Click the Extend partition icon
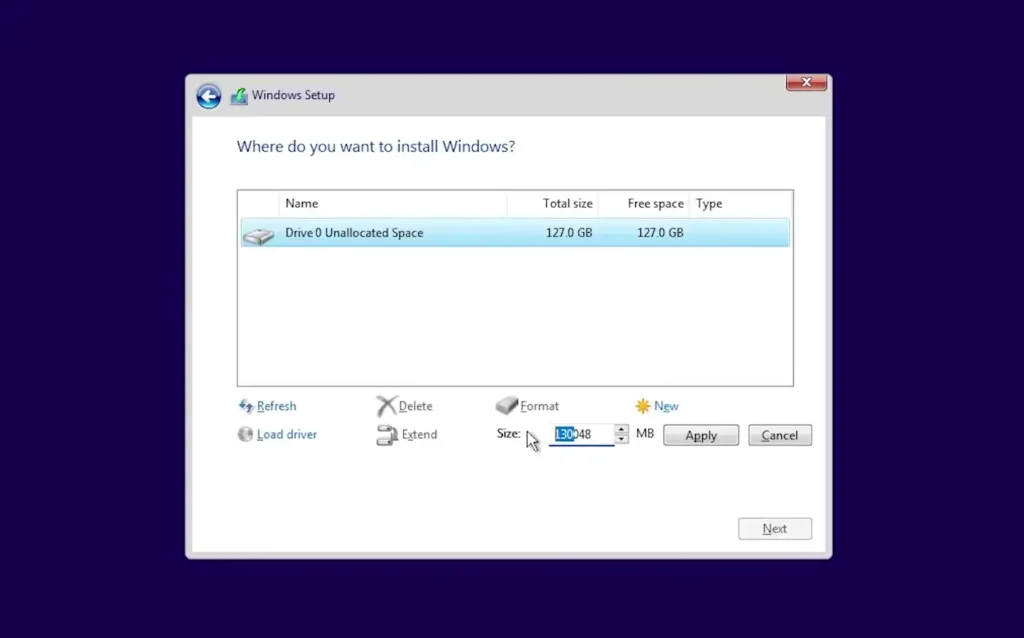 pyautogui.click(x=385, y=434)
